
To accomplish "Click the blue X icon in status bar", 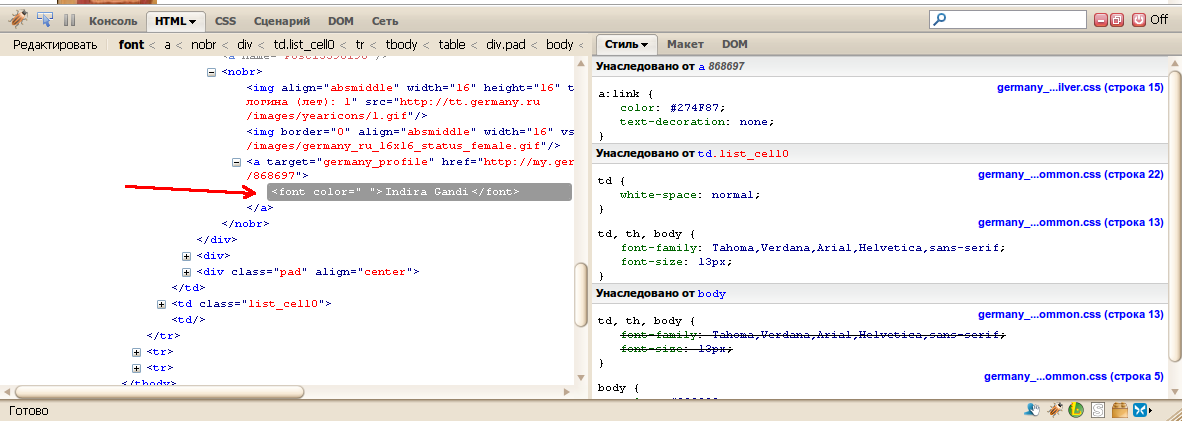I will point(1139,410).
